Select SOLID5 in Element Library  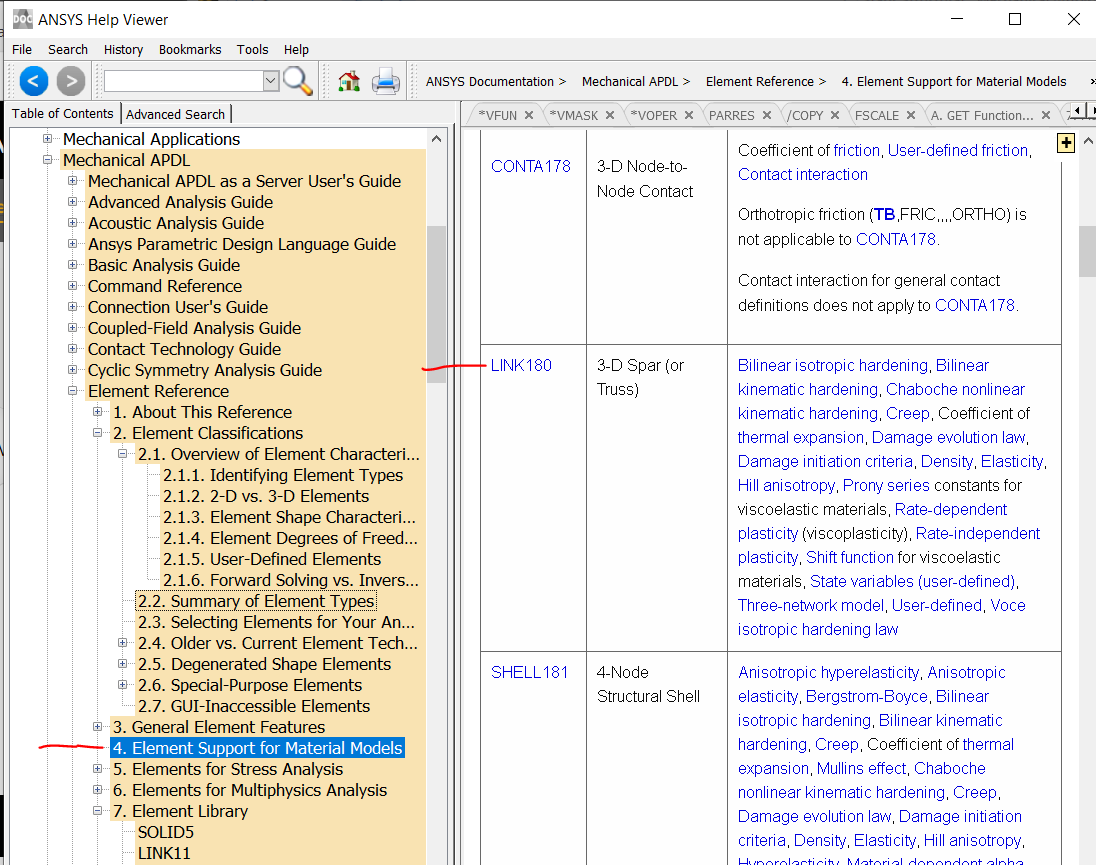[x=166, y=831]
